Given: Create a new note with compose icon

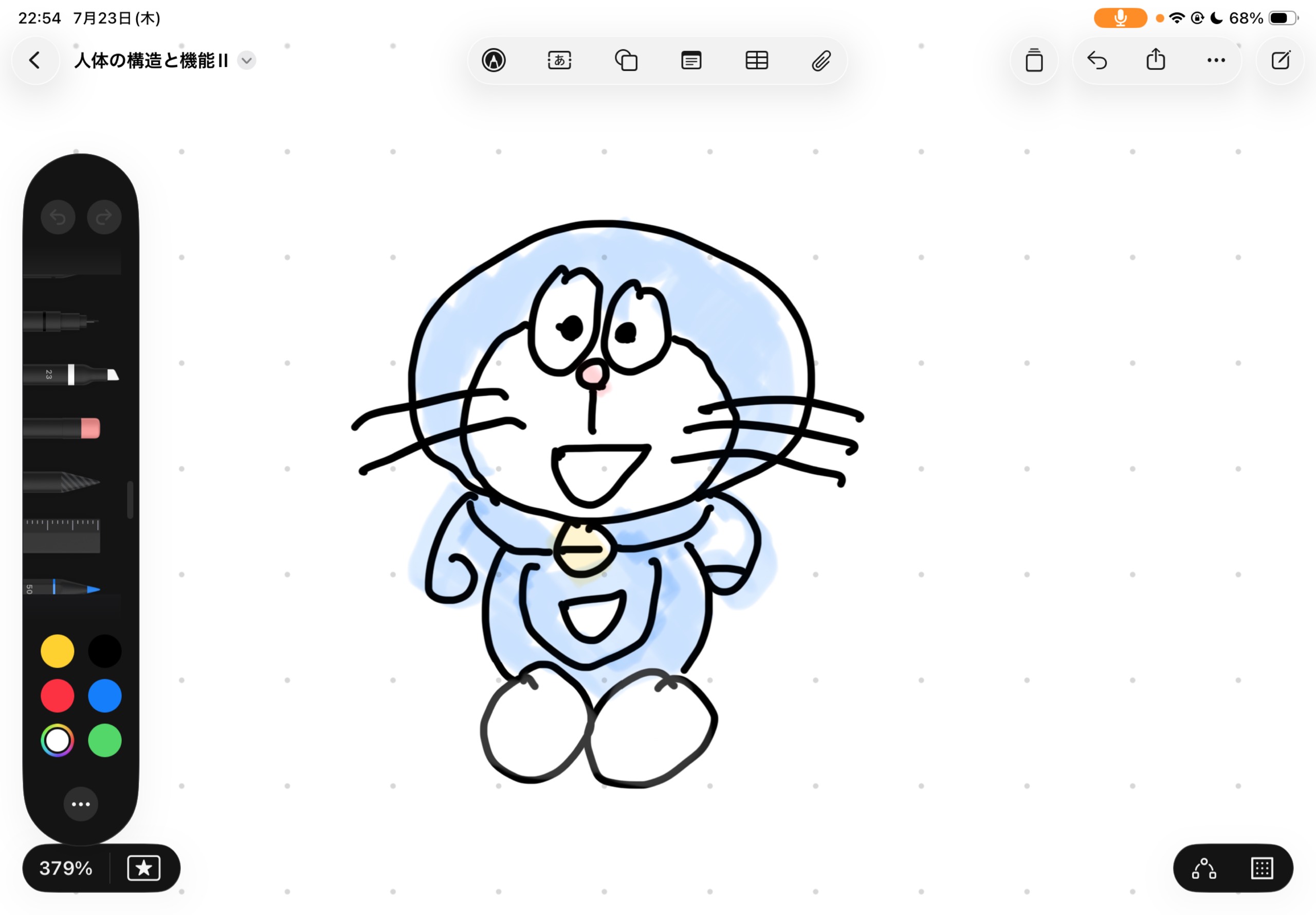Looking at the screenshot, I should pyautogui.click(x=1280, y=60).
